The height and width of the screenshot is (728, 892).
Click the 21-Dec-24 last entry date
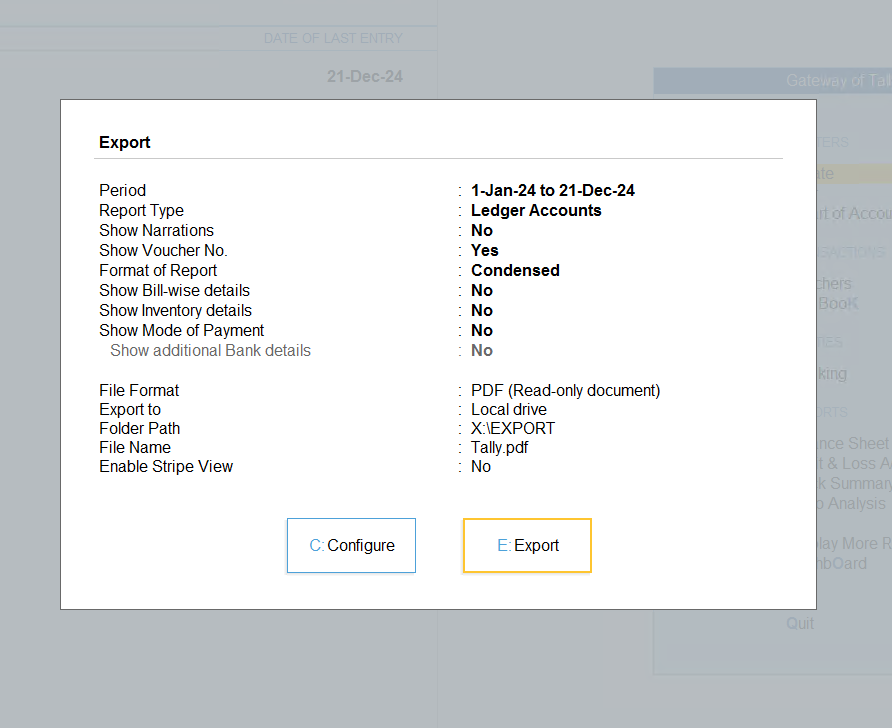click(x=364, y=76)
